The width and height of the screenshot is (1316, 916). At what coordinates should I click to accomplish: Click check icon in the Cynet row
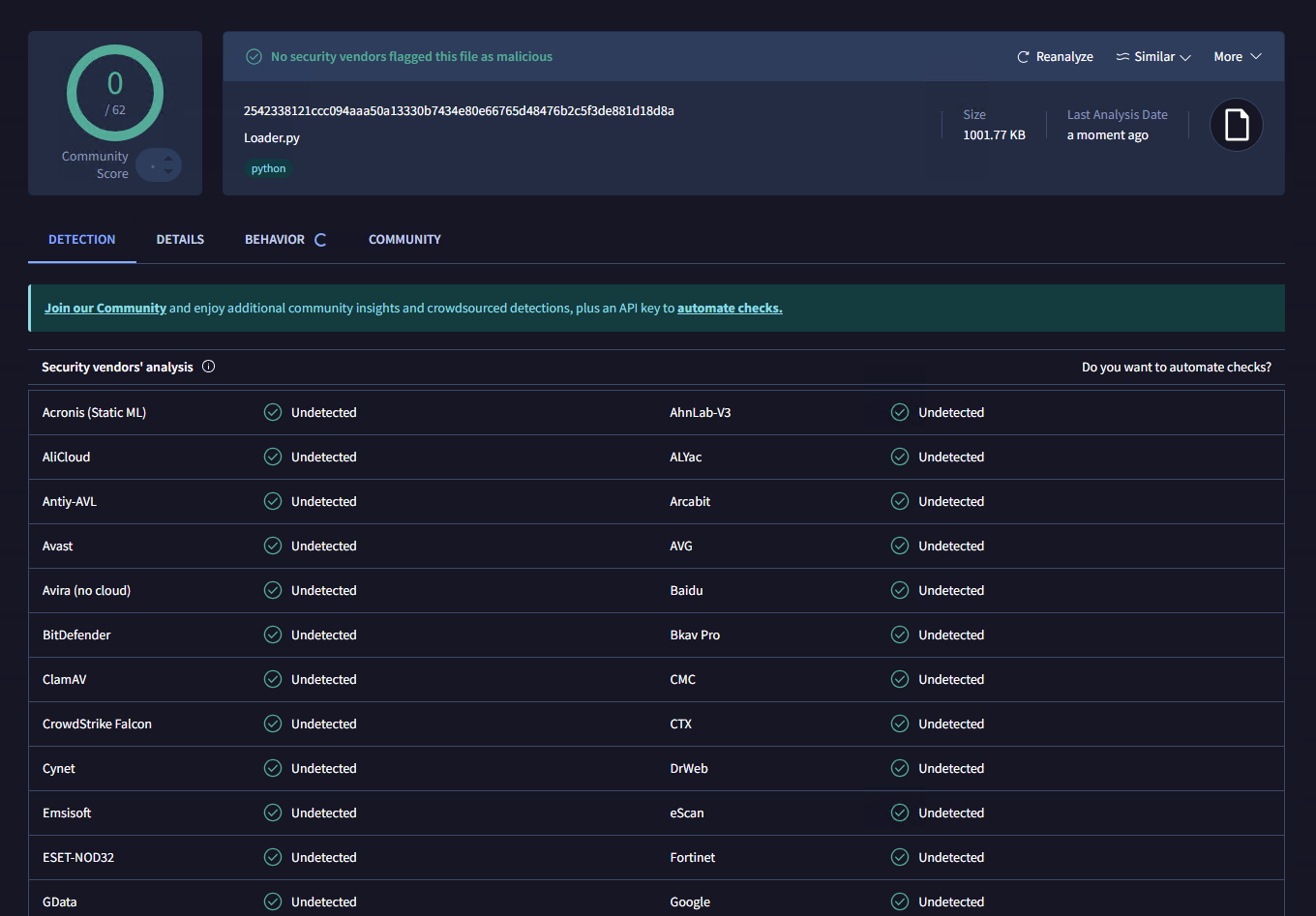[273, 768]
